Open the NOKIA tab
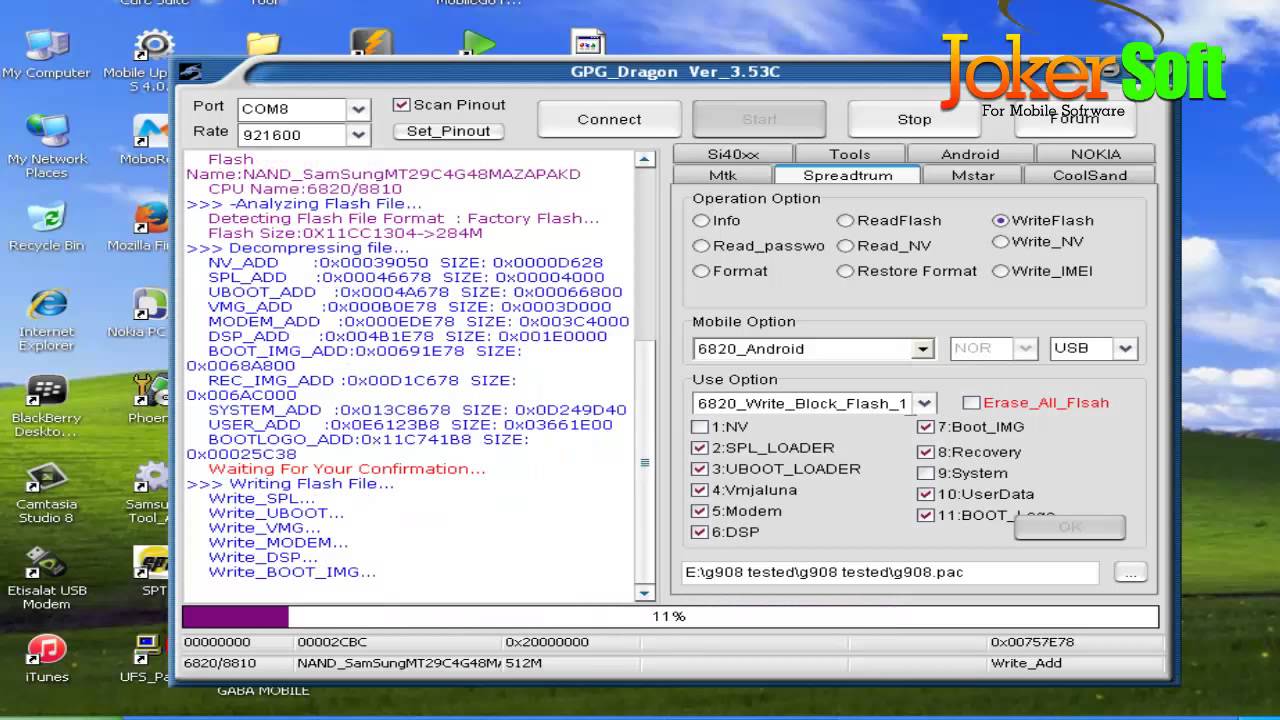 (1096, 154)
